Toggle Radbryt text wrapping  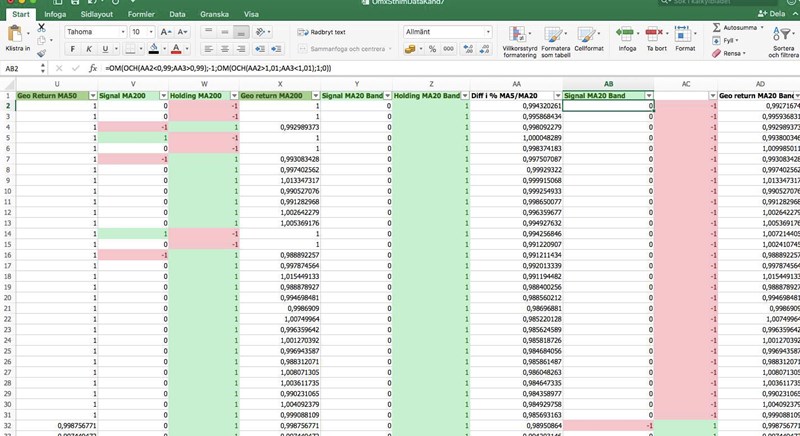[x=319, y=32]
